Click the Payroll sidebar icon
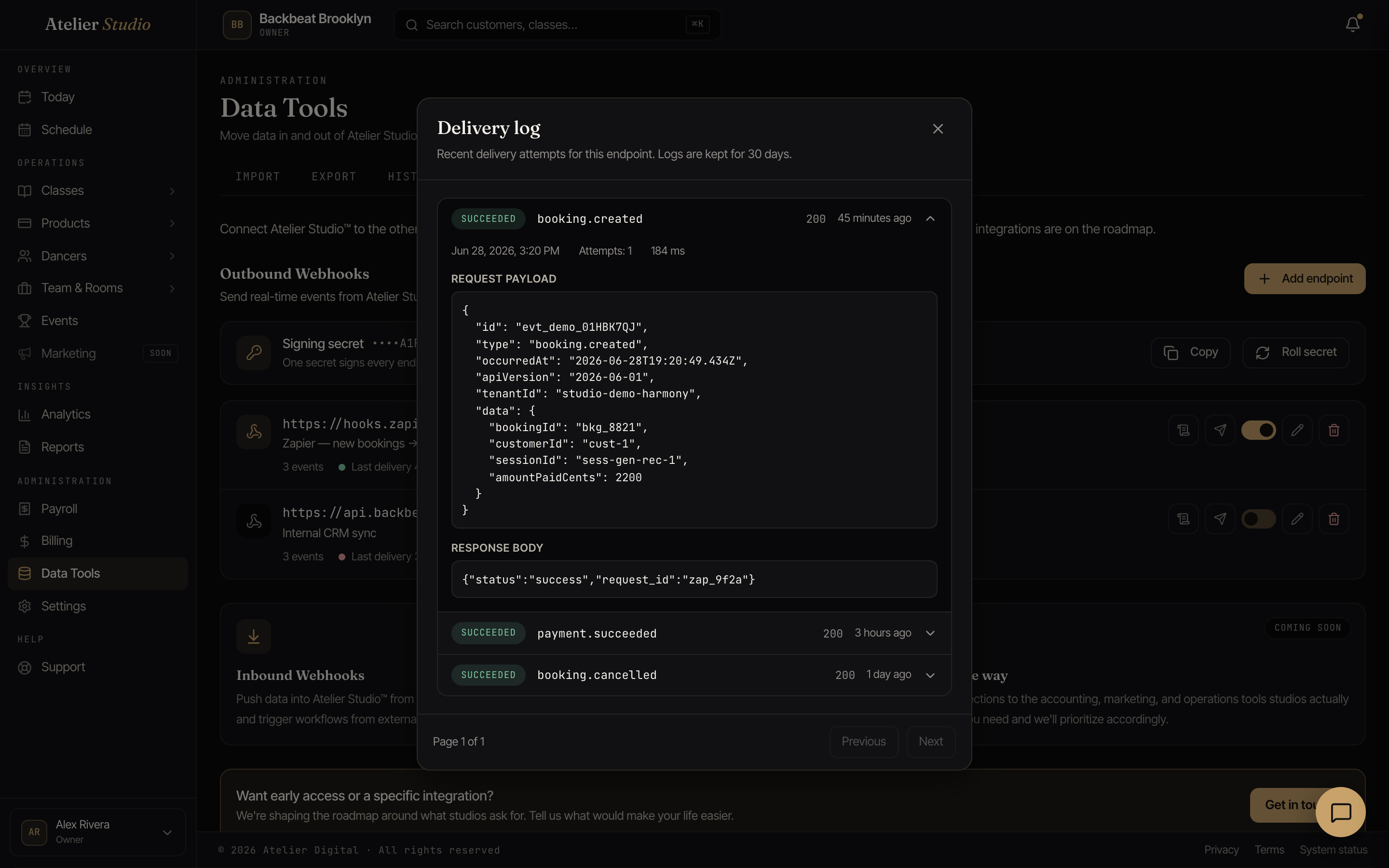 25,509
